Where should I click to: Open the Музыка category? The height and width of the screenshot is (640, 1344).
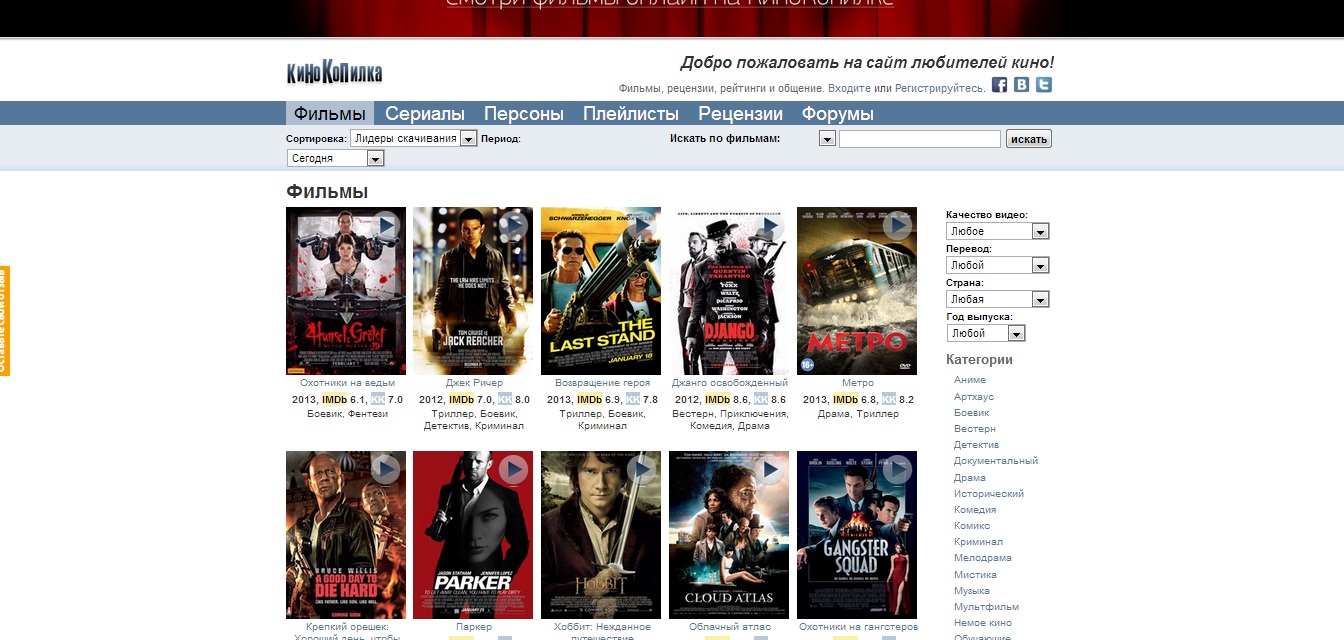pyautogui.click(x=972, y=591)
